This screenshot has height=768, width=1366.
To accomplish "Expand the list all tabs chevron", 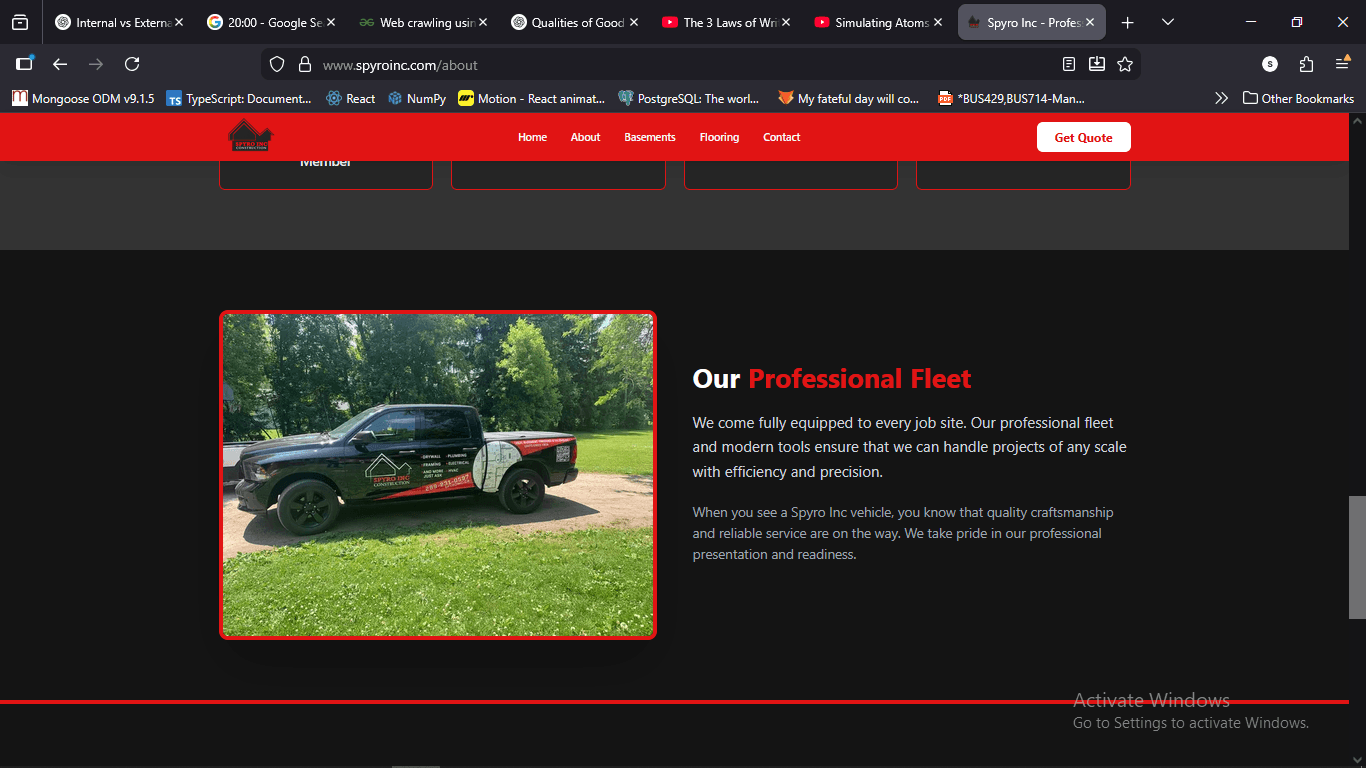I will click(1168, 22).
